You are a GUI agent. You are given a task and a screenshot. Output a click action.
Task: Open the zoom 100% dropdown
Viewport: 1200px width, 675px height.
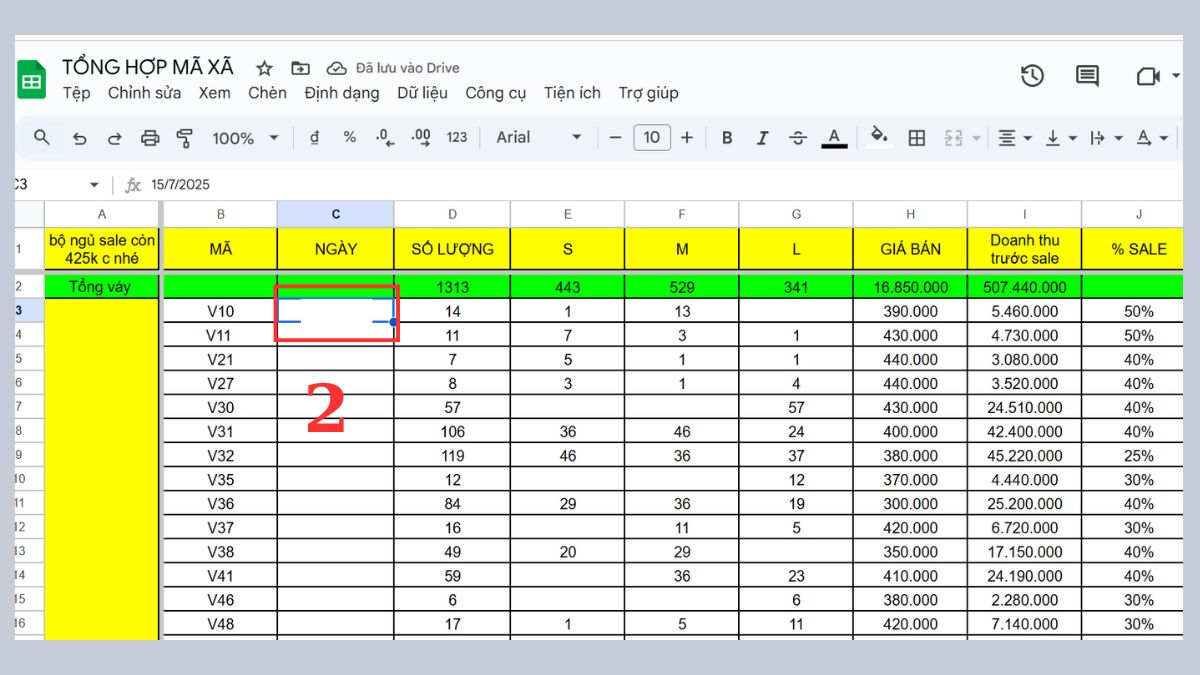(x=245, y=138)
